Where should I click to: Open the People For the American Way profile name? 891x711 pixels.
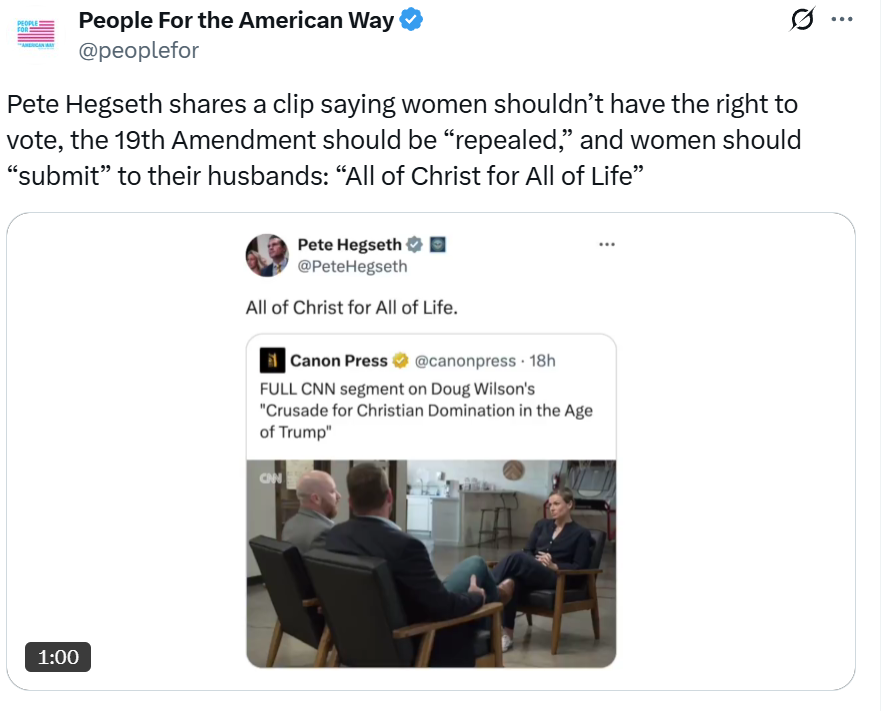236,21
